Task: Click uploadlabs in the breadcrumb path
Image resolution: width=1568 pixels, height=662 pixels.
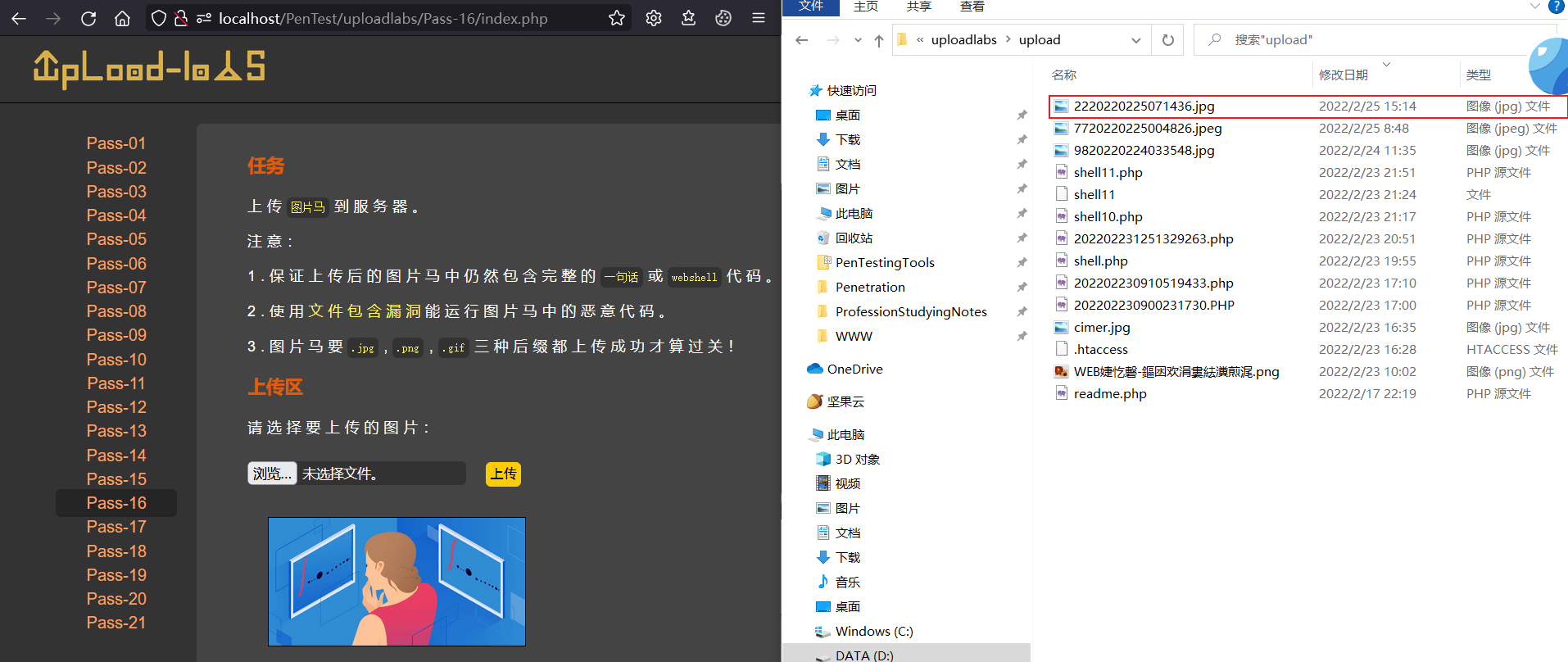Action: pos(963,39)
